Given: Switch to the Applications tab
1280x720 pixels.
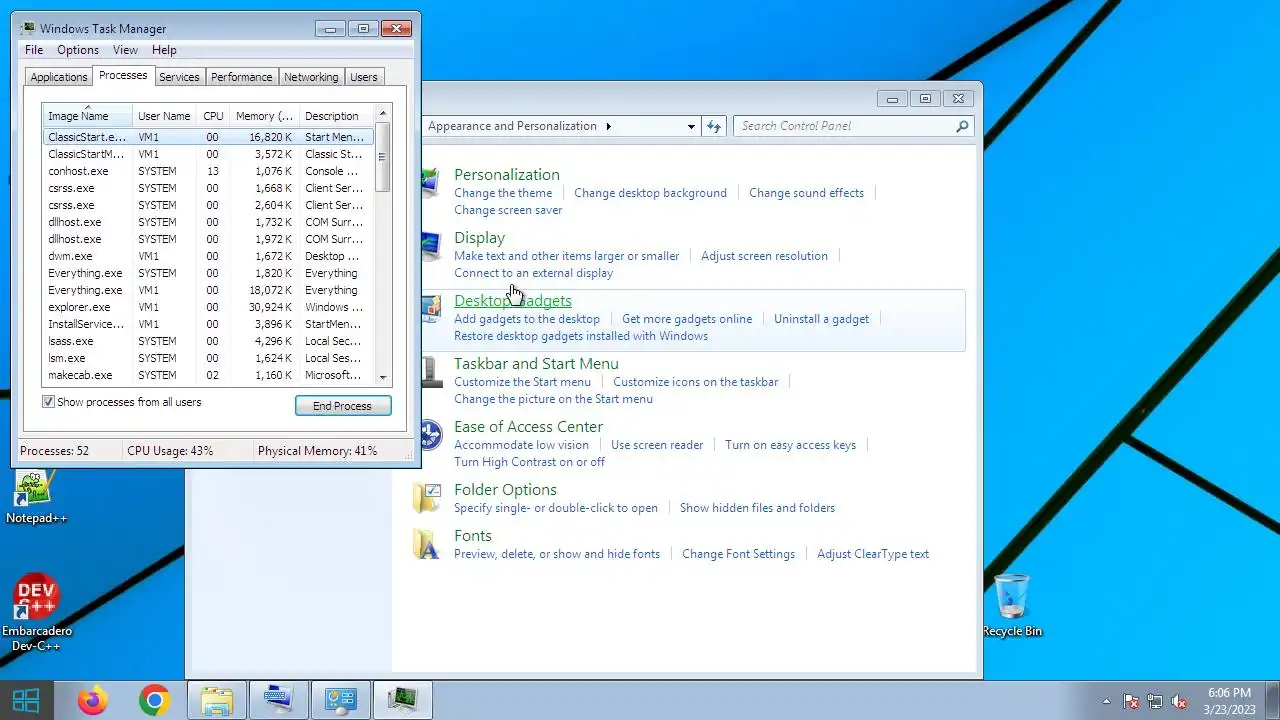Looking at the screenshot, I should [x=59, y=77].
